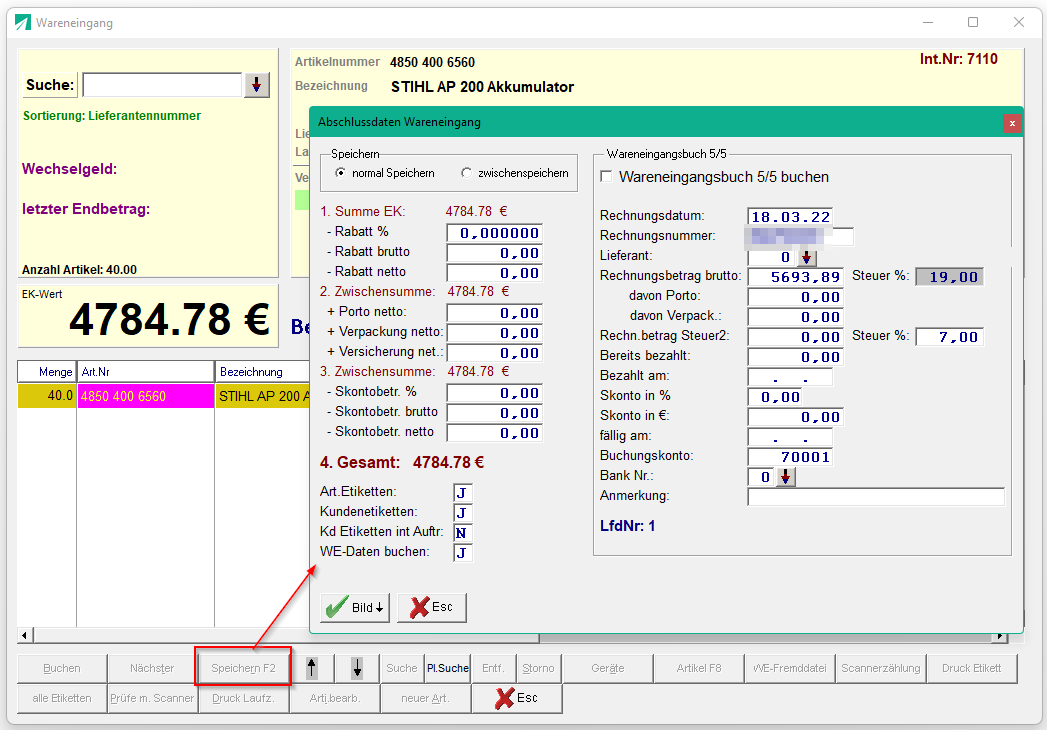Toggle the Kundenetiketten J/N box

tap(462, 513)
